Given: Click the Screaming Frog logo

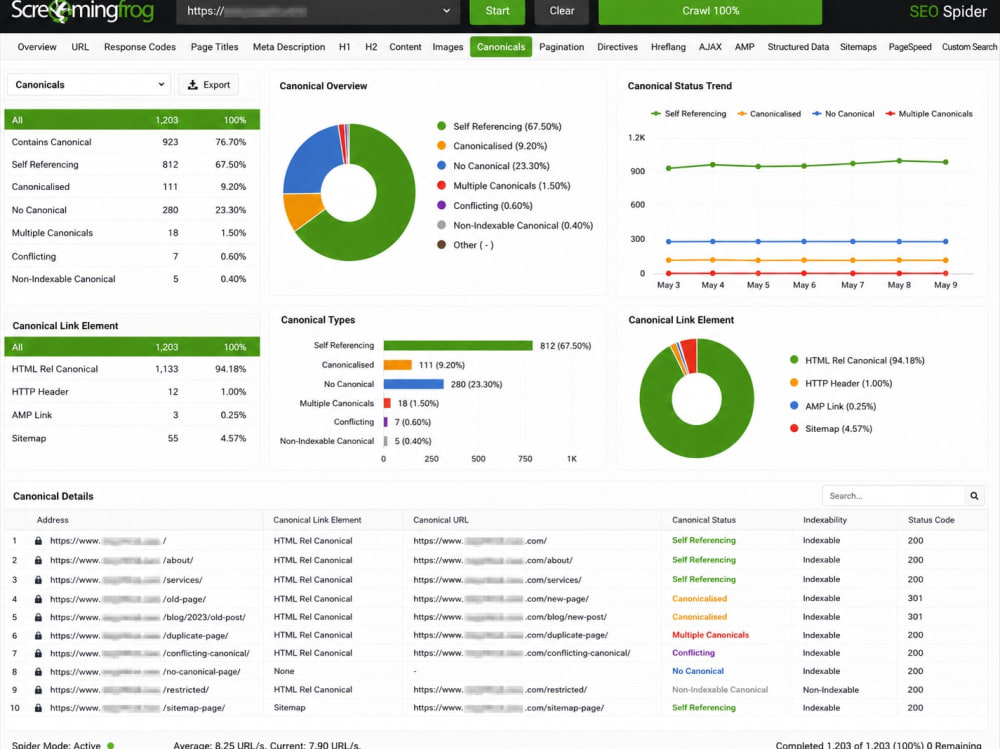Looking at the screenshot, I should tap(82, 11).
